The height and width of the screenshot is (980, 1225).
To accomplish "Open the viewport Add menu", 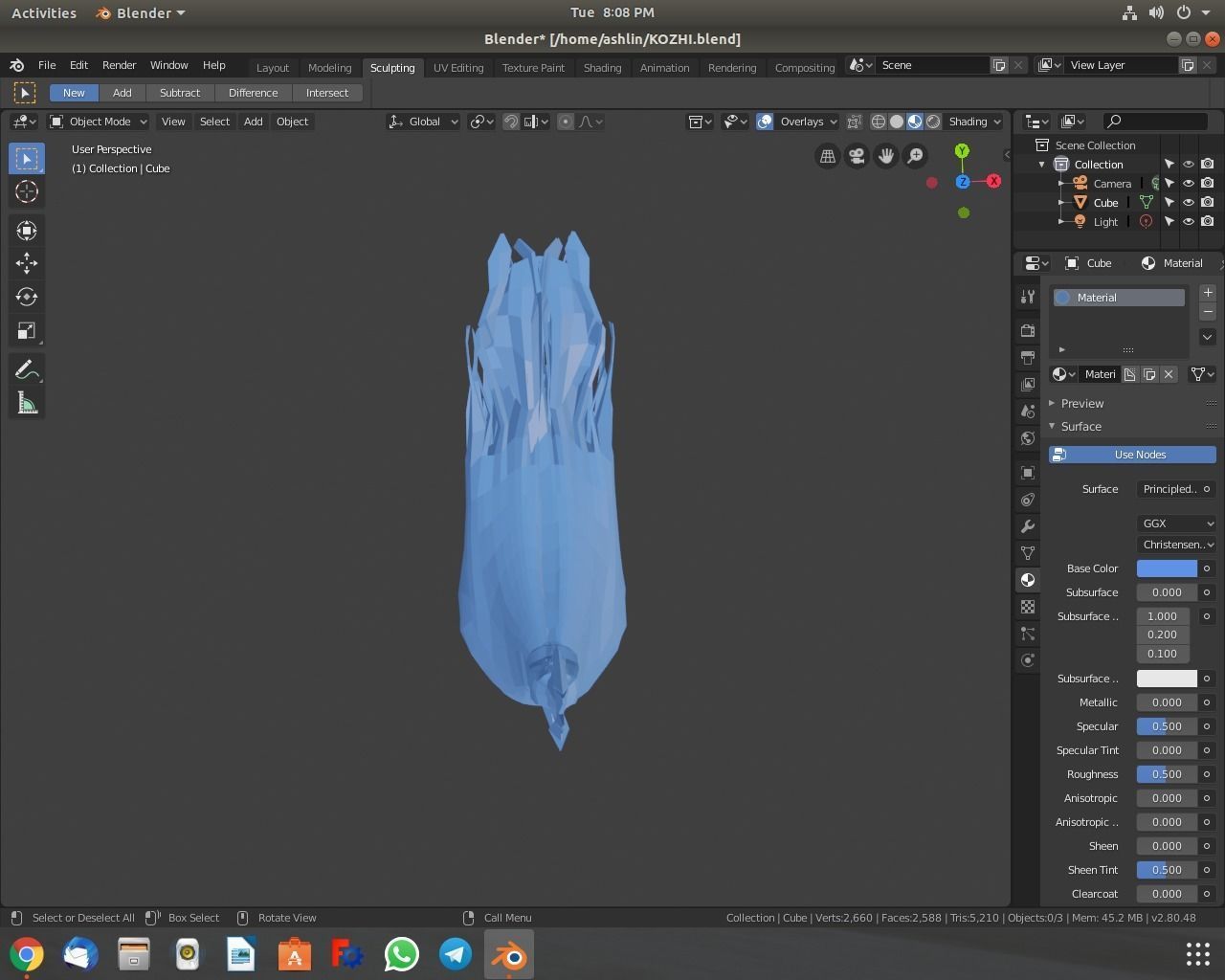I will [253, 122].
